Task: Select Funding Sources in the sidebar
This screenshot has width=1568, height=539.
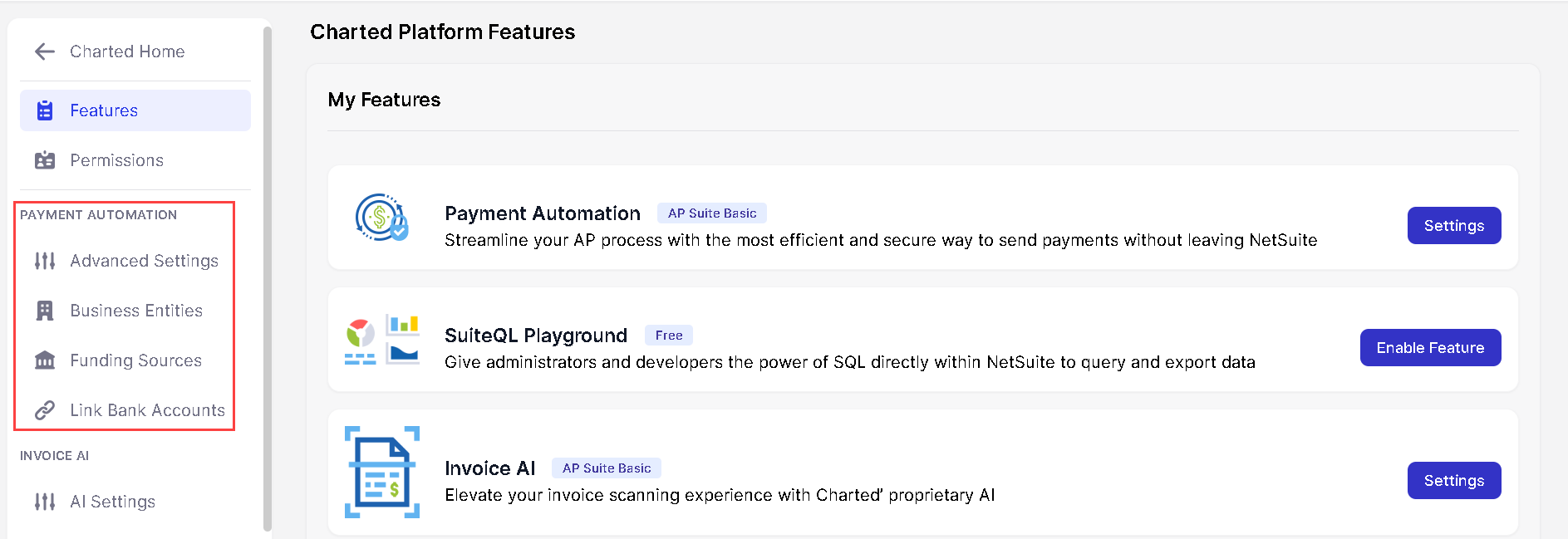Action: point(135,360)
